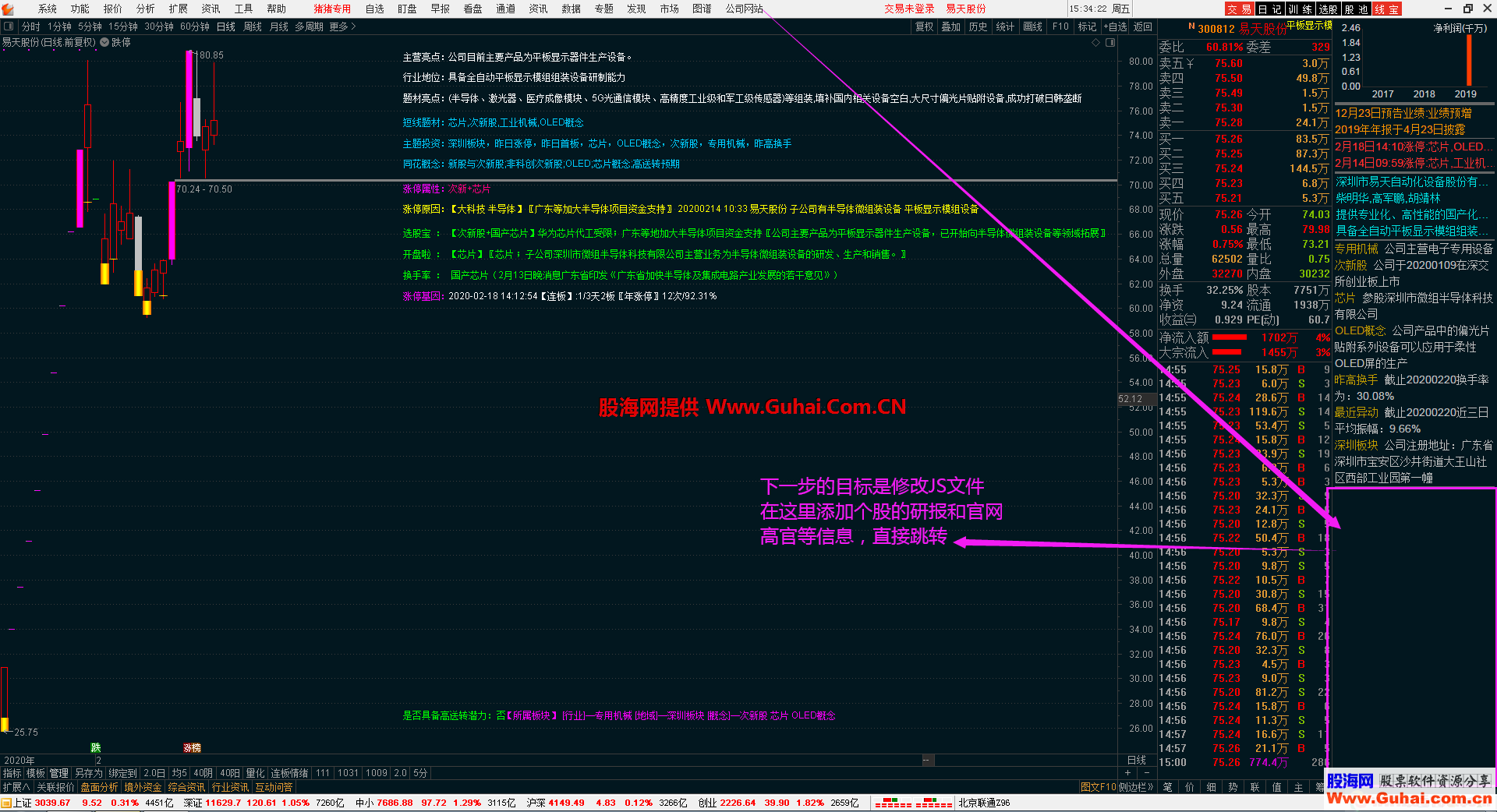Screen dimensions: 1497x812
Task: Switch chart to 15分钟 period
Action: pyautogui.click(x=122, y=26)
